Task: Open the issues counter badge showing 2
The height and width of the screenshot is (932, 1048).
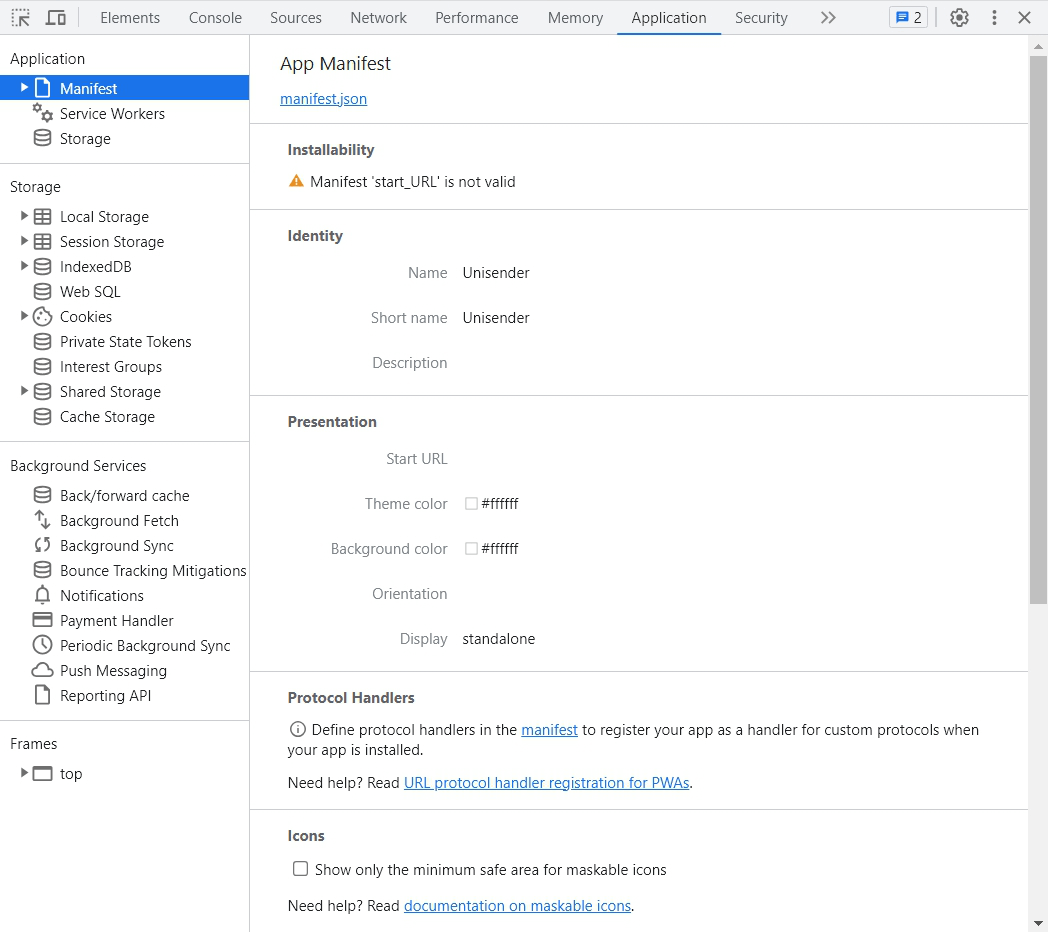Action: (908, 17)
